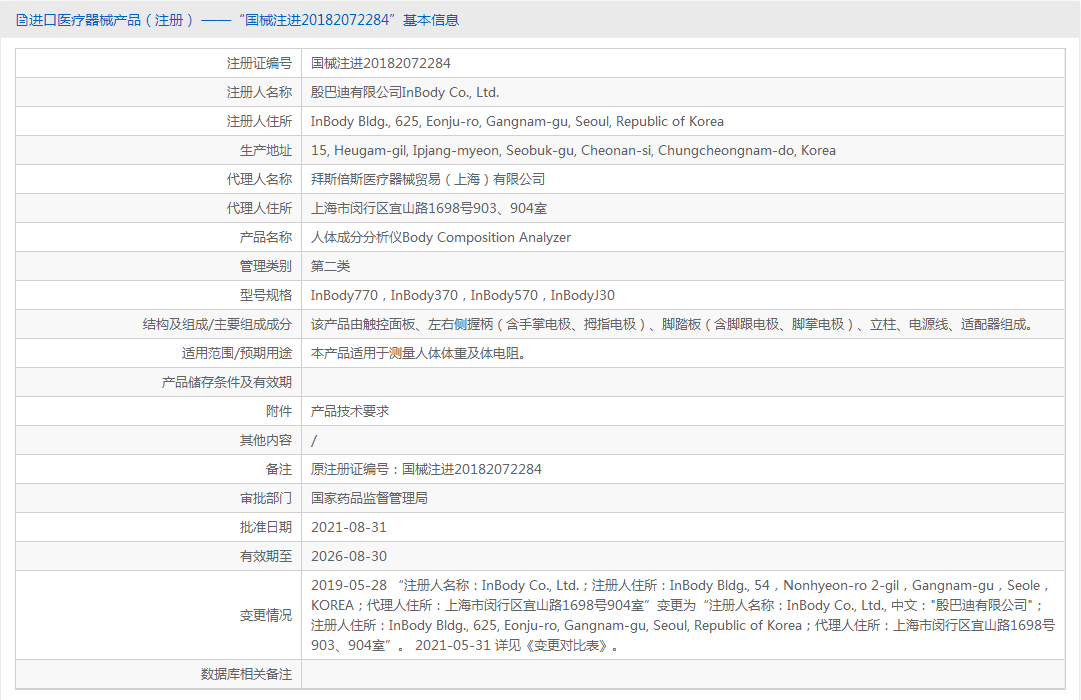Select the 备注 label

point(279,469)
